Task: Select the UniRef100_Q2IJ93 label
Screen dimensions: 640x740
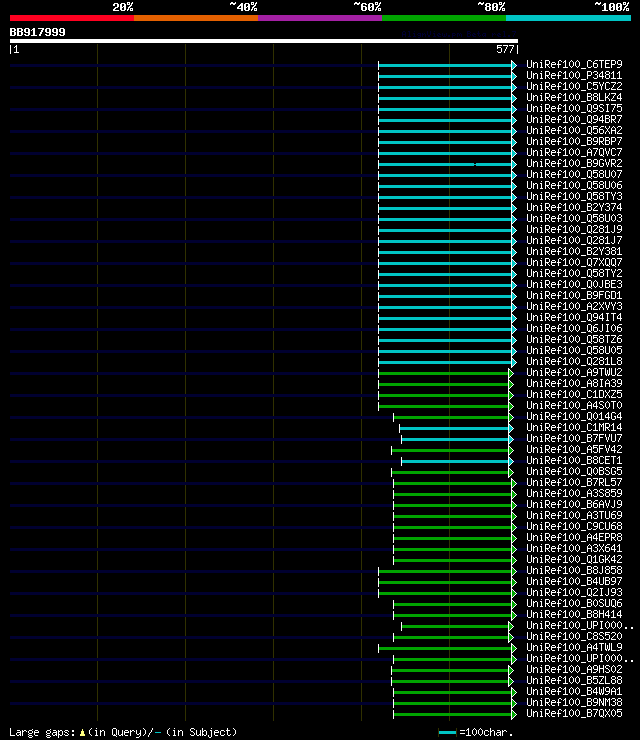Action: pos(574,593)
